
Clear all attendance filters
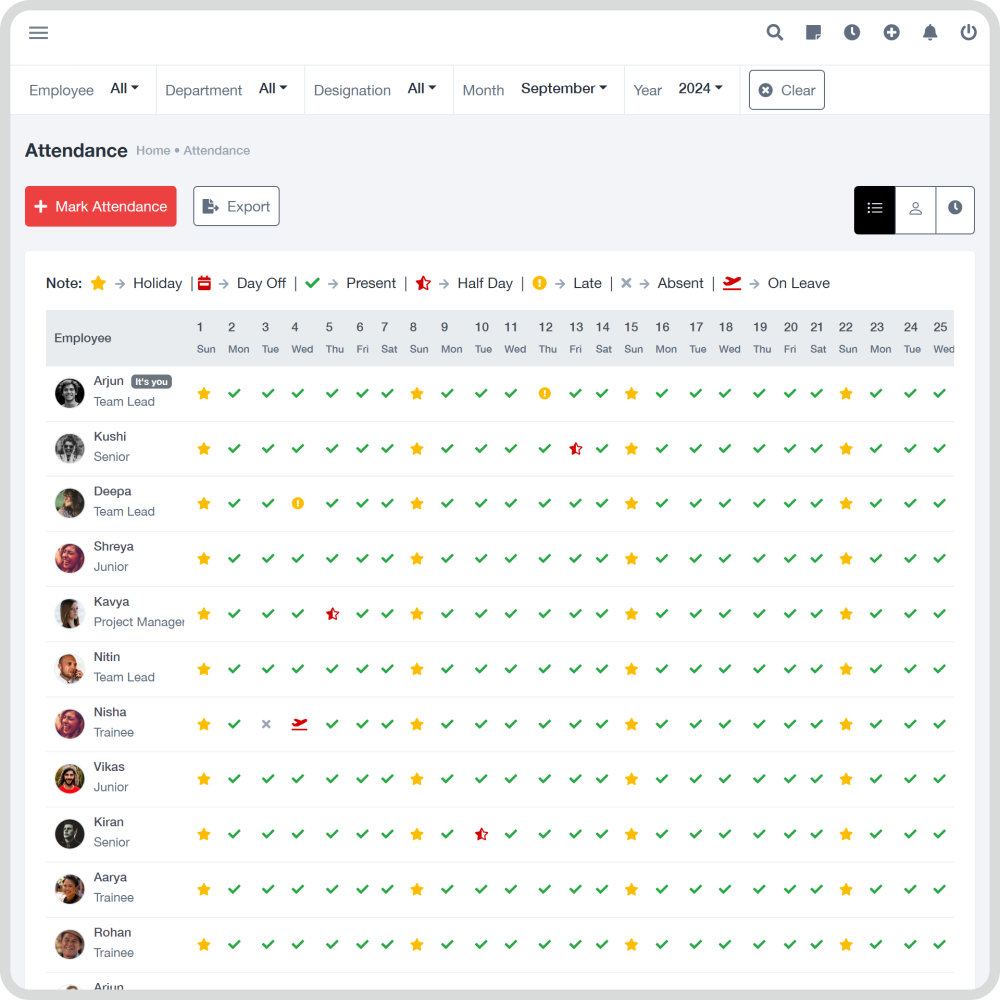786,90
